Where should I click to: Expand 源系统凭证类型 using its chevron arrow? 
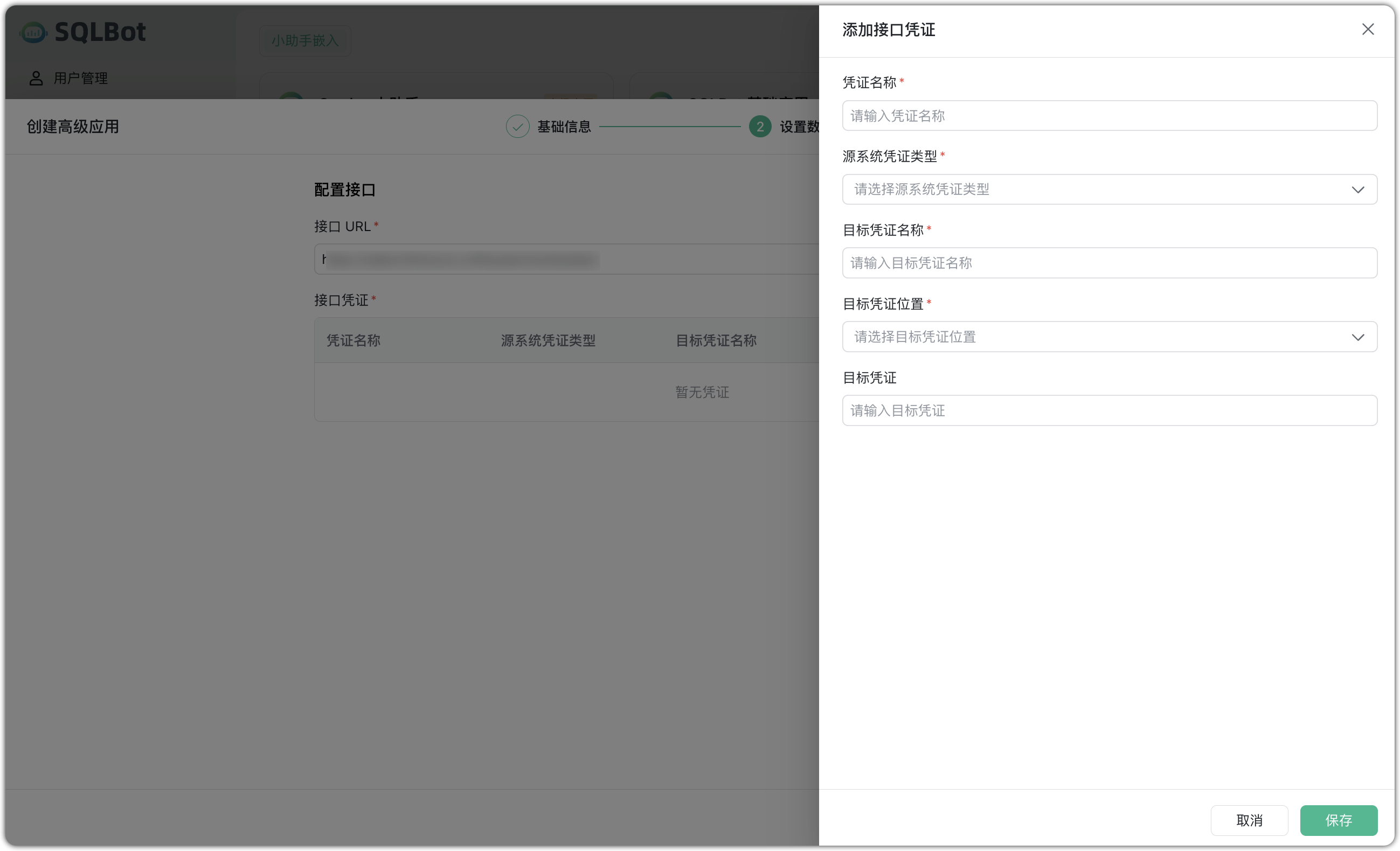[x=1358, y=189]
